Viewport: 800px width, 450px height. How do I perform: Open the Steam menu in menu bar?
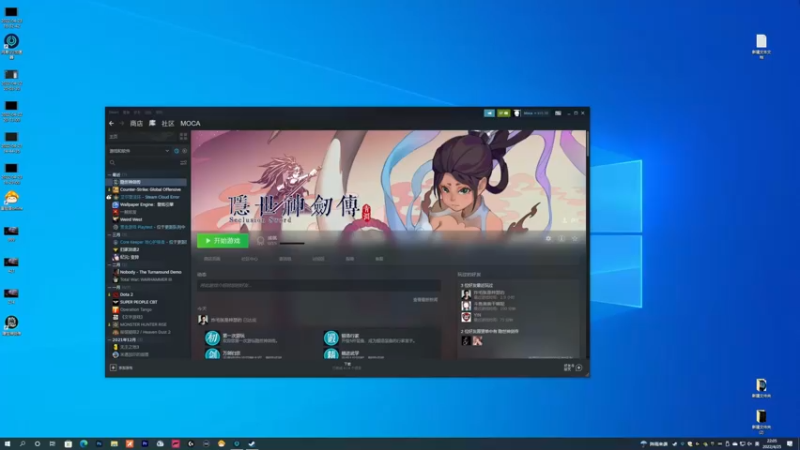[113, 112]
